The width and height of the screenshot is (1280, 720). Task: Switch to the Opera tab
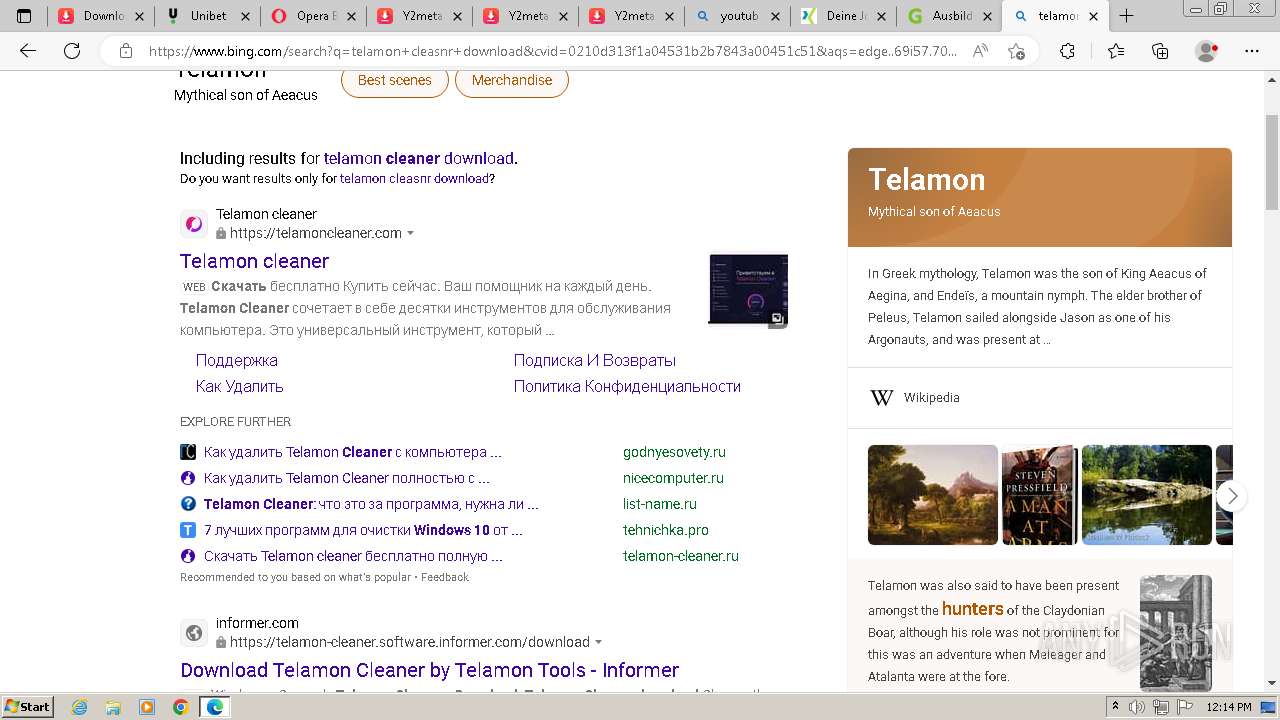(x=315, y=16)
